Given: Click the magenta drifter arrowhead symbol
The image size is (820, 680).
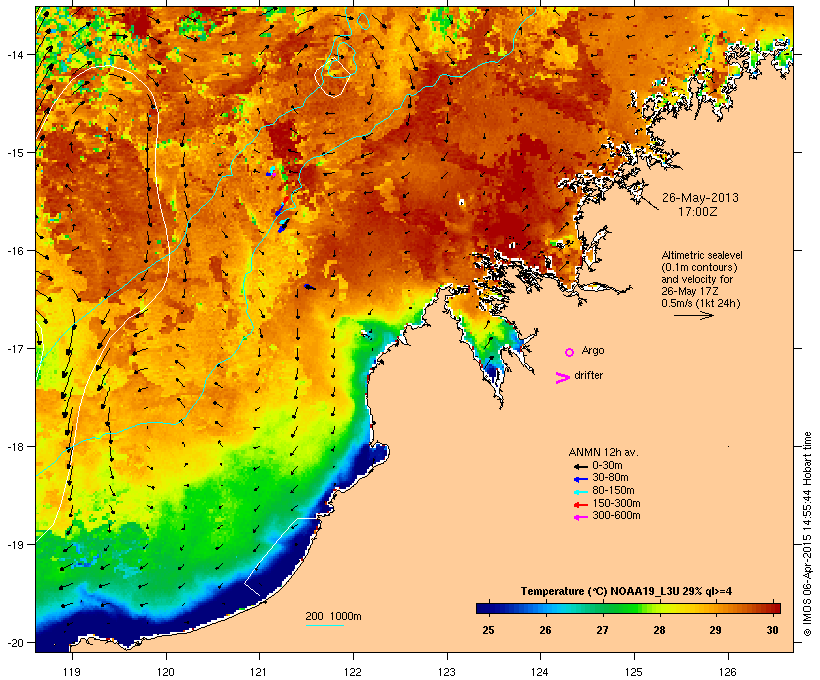Looking at the screenshot, I should [562, 378].
